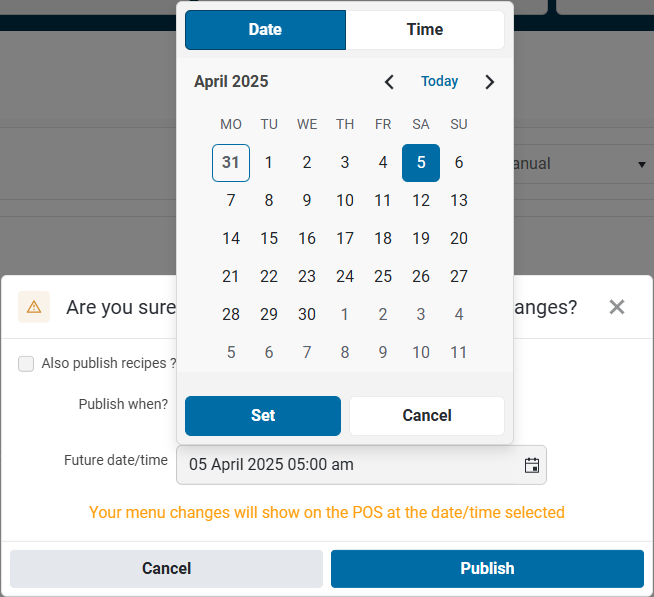Cancel the date picker popup
Screen dimensions: 654x597
[x=427, y=416]
